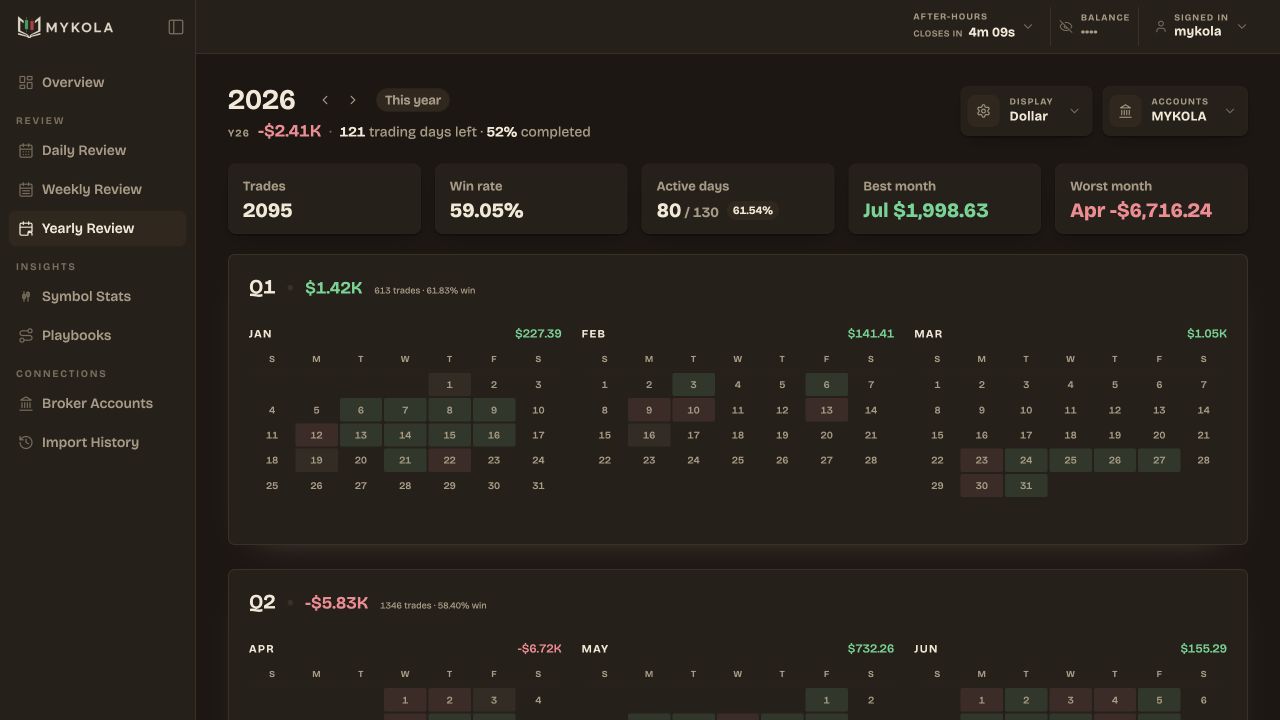Screen dimensions: 1280x720
Task: Click JUN month total $155.29
Action: 1204,649
